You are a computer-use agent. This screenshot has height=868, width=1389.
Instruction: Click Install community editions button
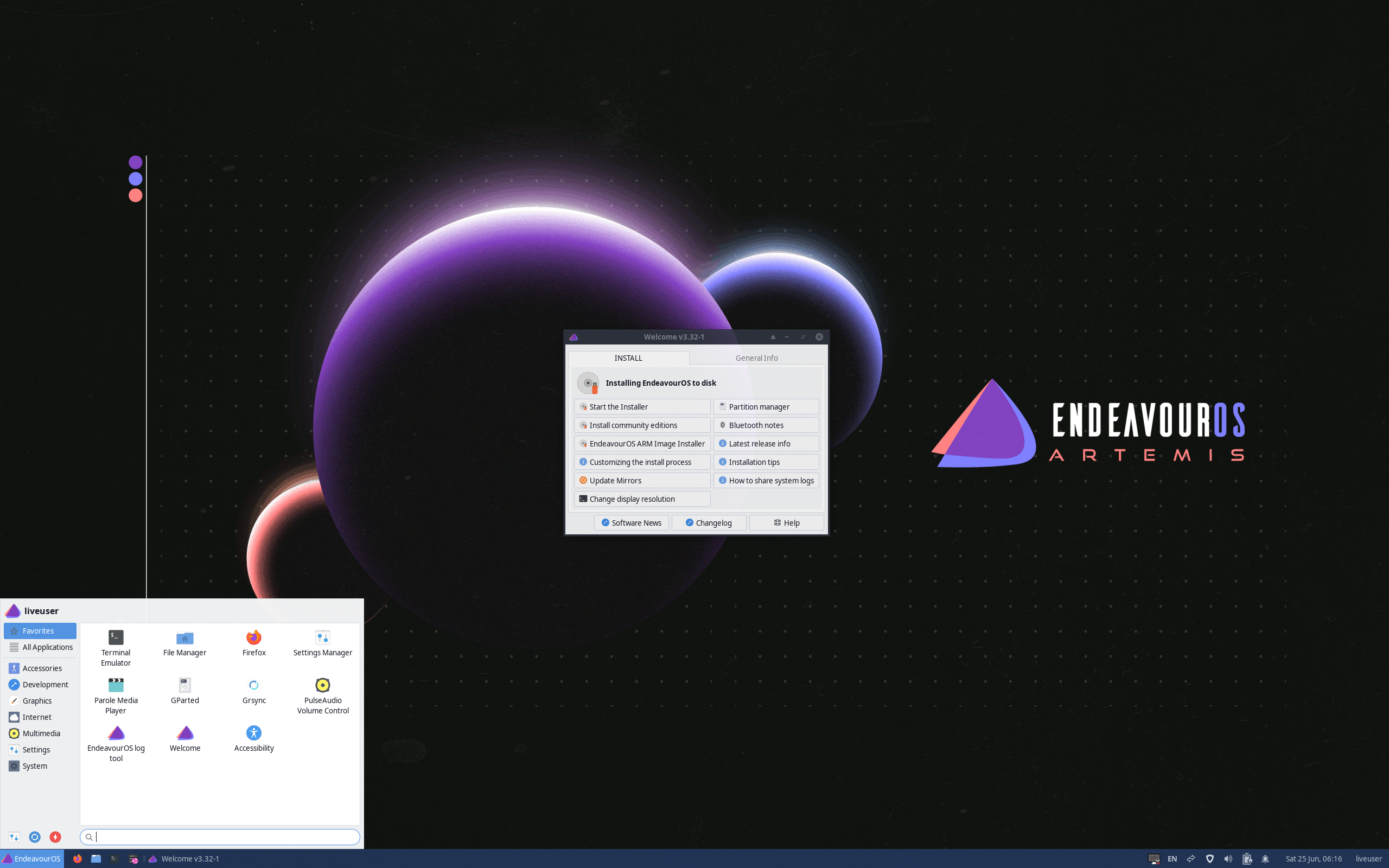[642, 425]
